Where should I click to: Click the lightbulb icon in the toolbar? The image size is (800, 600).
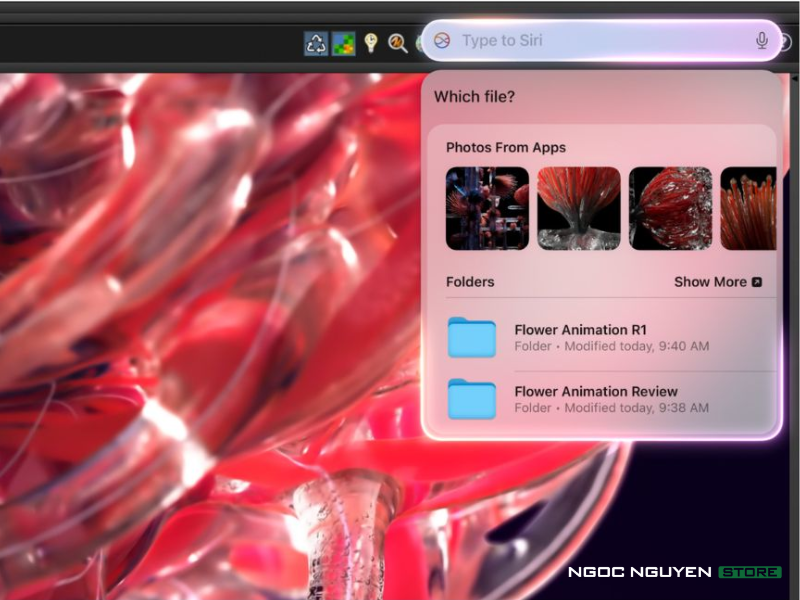tap(370, 43)
